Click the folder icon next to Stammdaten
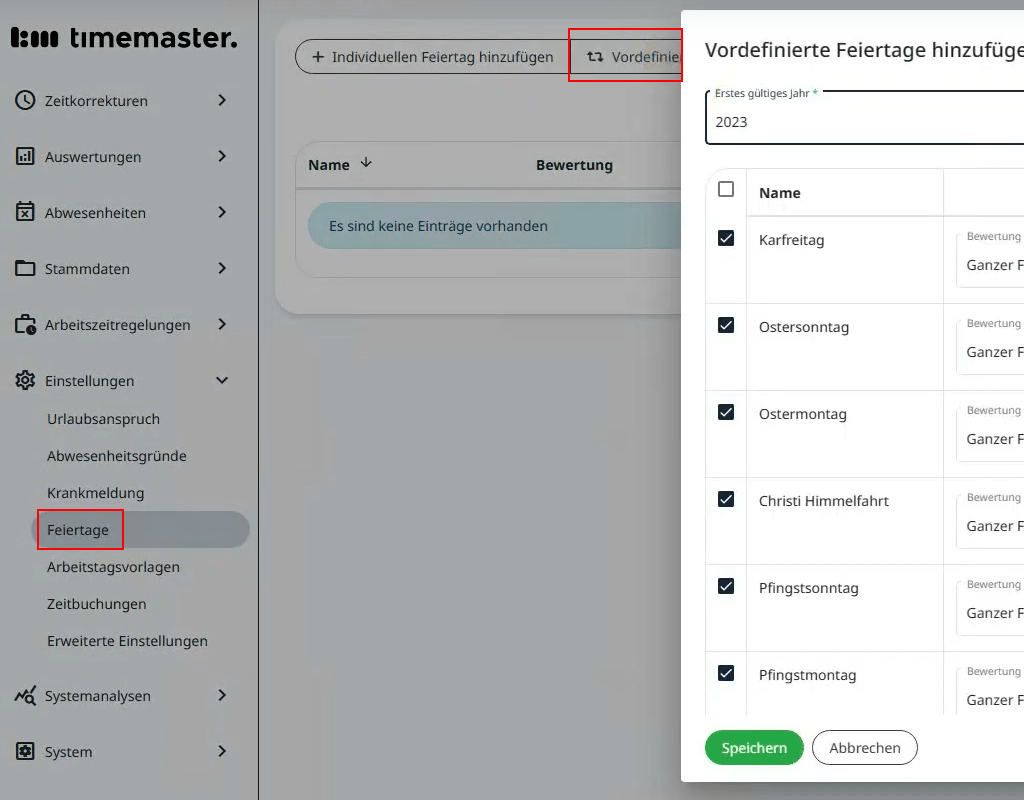Screen dimensions: 1024x800 (25, 268)
